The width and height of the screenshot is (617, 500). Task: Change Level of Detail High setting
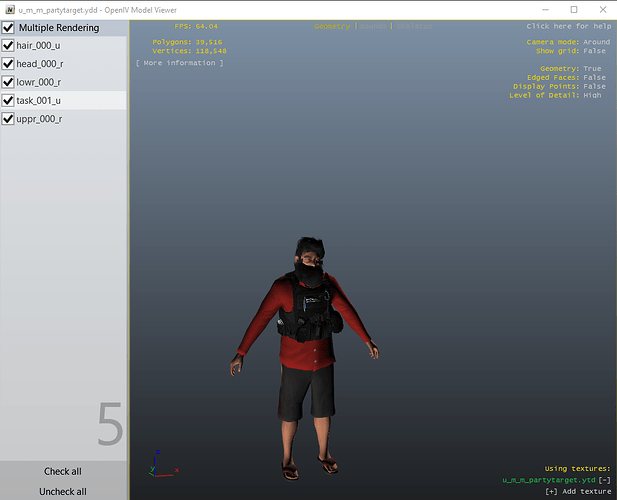(597, 94)
